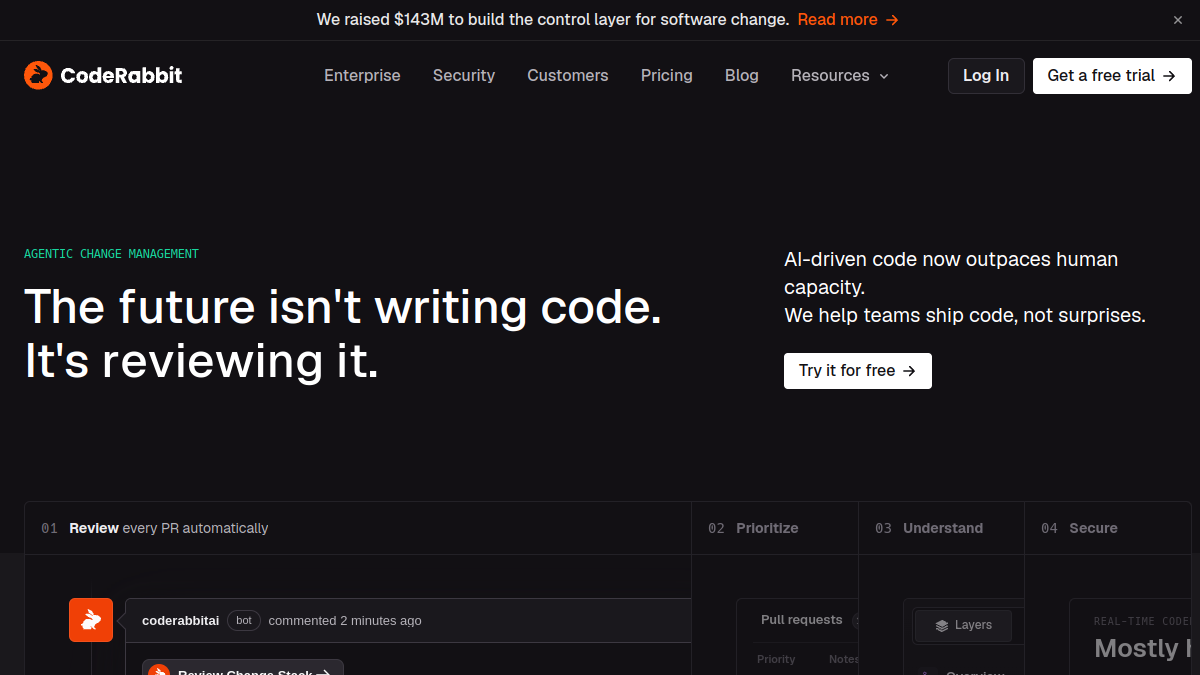
Task: Go to the Customers page
Action: coord(568,75)
